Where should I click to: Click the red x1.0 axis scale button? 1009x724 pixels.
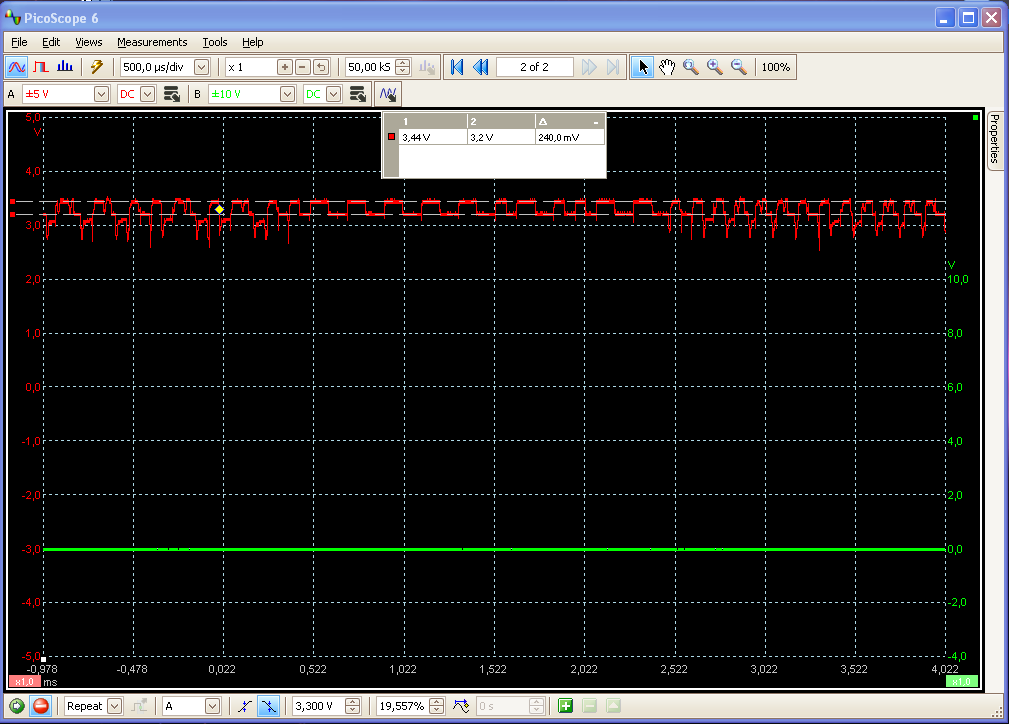24,682
